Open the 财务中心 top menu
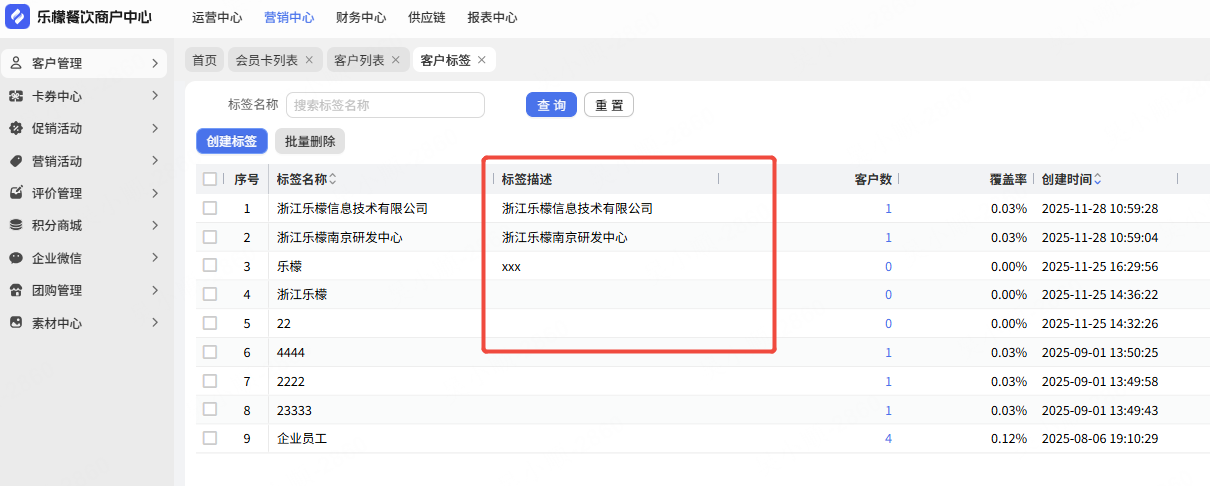The height and width of the screenshot is (486, 1210). [x=362, y=18]
